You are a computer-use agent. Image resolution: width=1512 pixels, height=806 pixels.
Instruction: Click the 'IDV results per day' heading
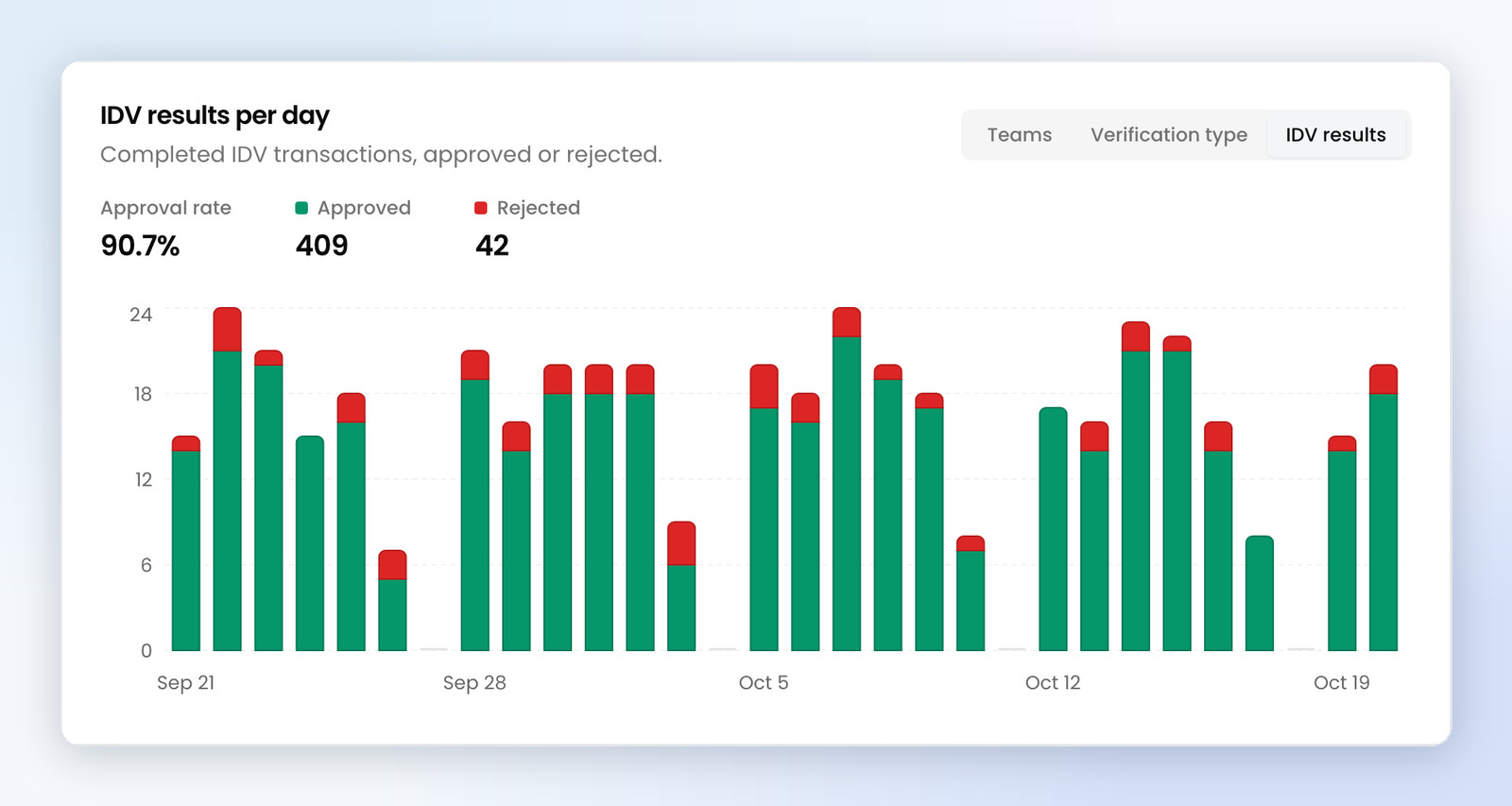coord(215,115)
